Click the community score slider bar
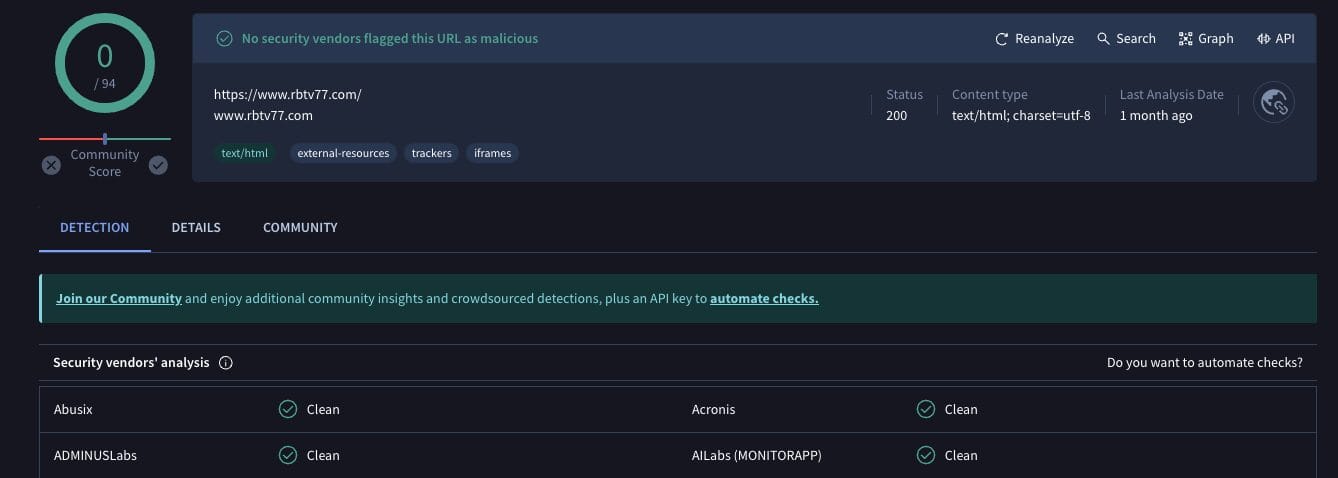The image size is (1338, 478). (105, 139)
